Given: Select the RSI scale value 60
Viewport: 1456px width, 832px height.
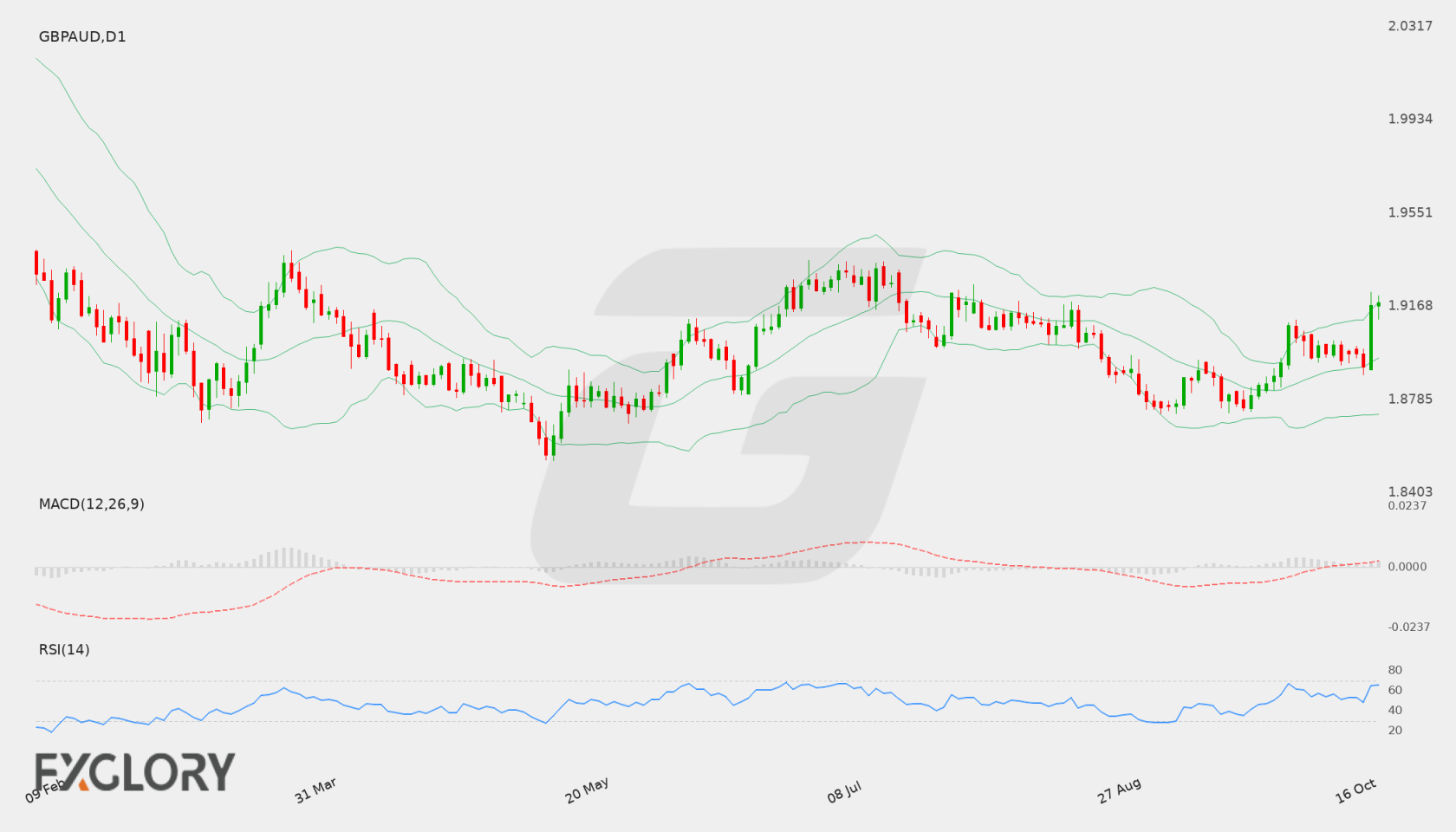Looking at the screenshot, I should pos(1395,690).
